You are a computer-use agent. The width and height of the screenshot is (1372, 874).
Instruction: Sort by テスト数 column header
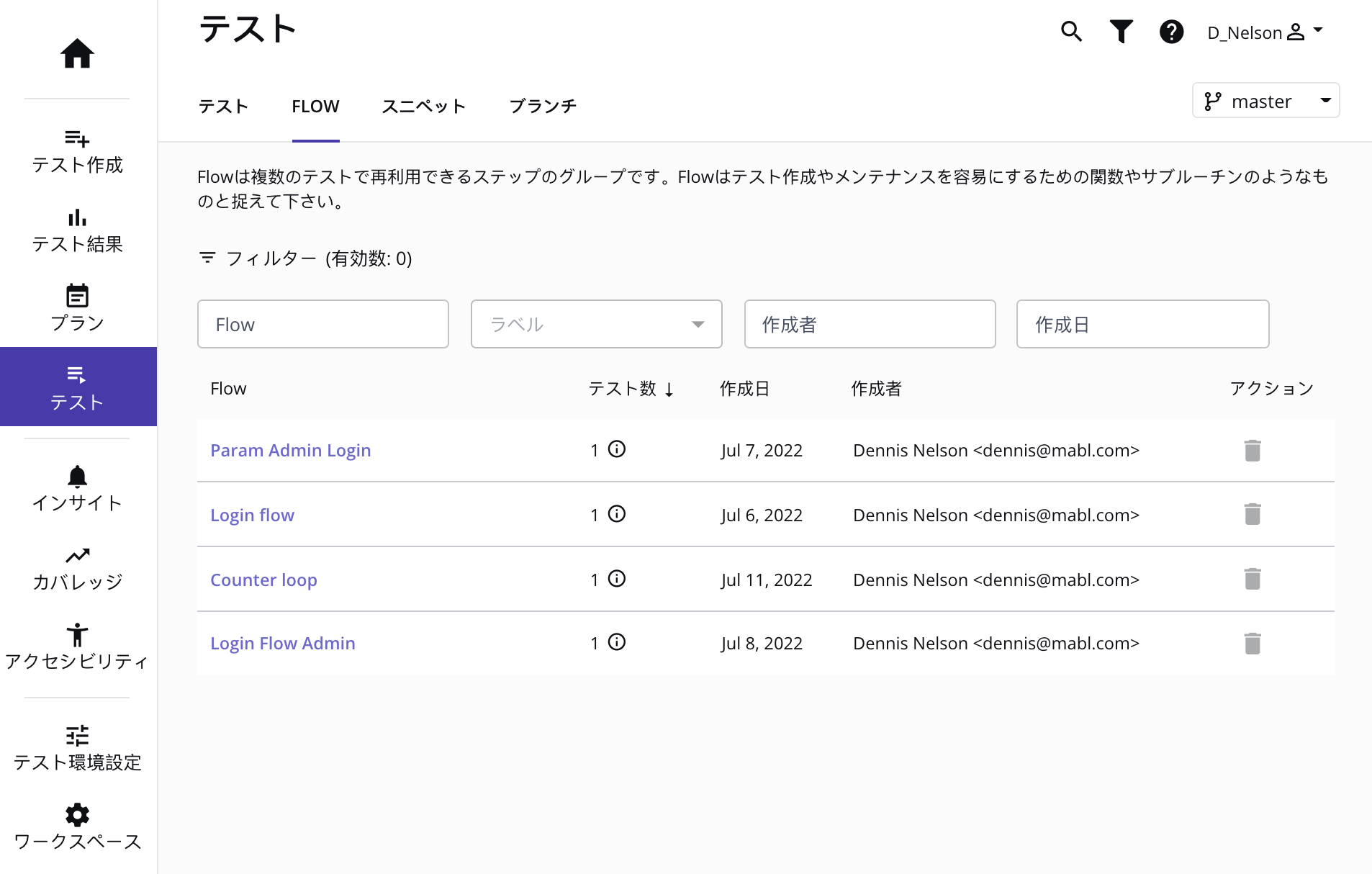coord(630,389)
